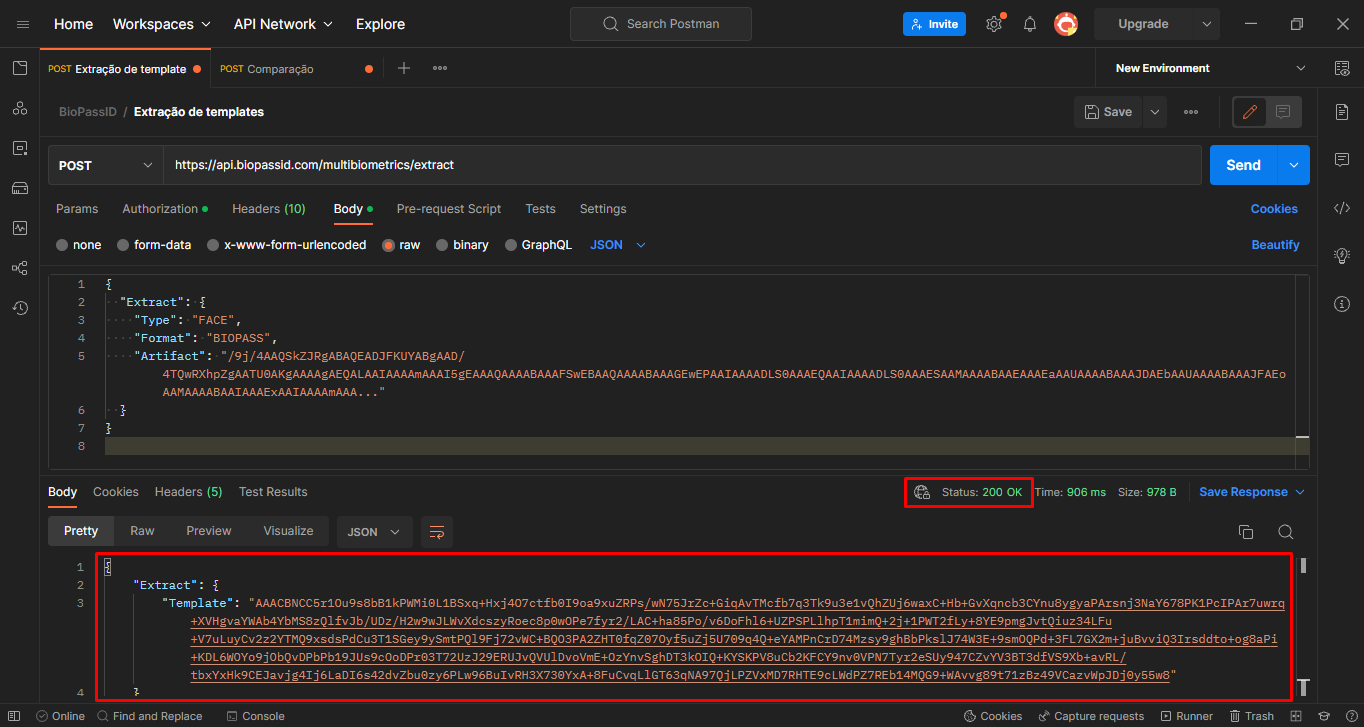Open Monitors icon in left sidebar
The image size is (1364, 727).
tap(20, 228)
